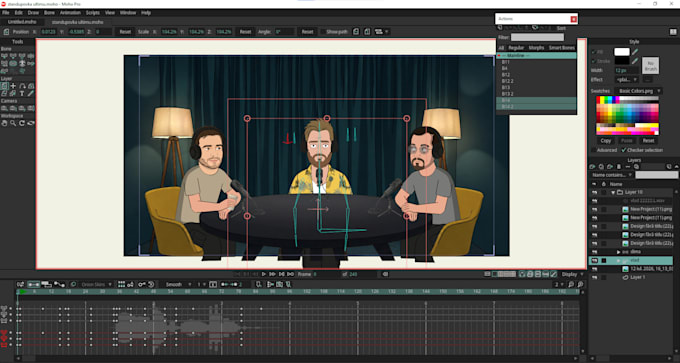
Task: Click Reset next to the Angle field
Action: pyautogui.click(x=307, y=32)
